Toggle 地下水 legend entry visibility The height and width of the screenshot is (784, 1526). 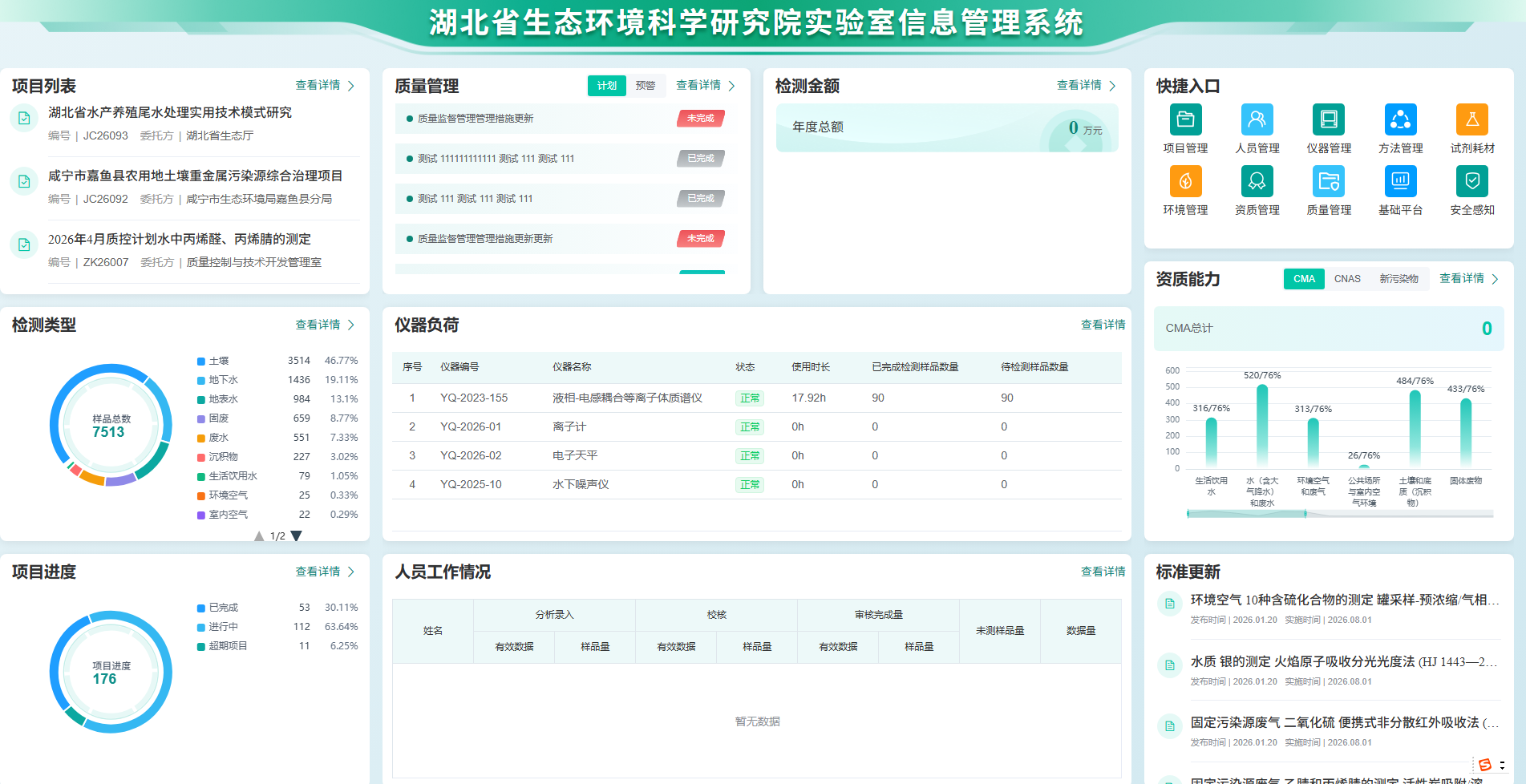pyautogui.click(x=217, y=380)
